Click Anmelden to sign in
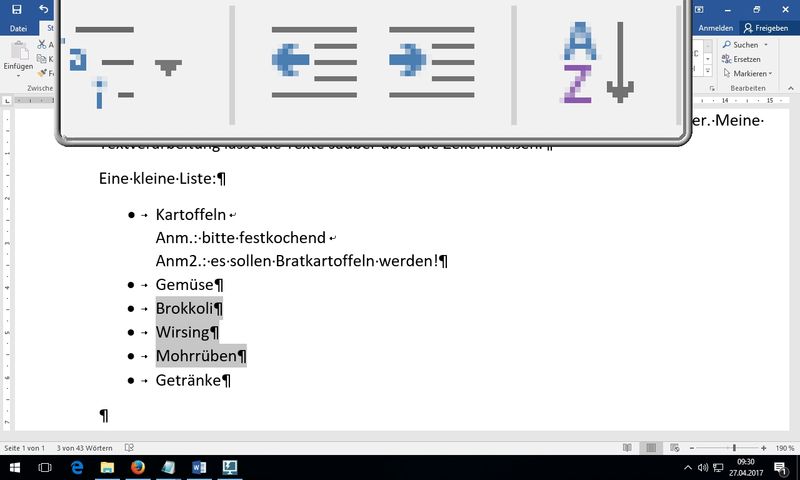Viewport: 800px width, 480px height. coord(716,28)
